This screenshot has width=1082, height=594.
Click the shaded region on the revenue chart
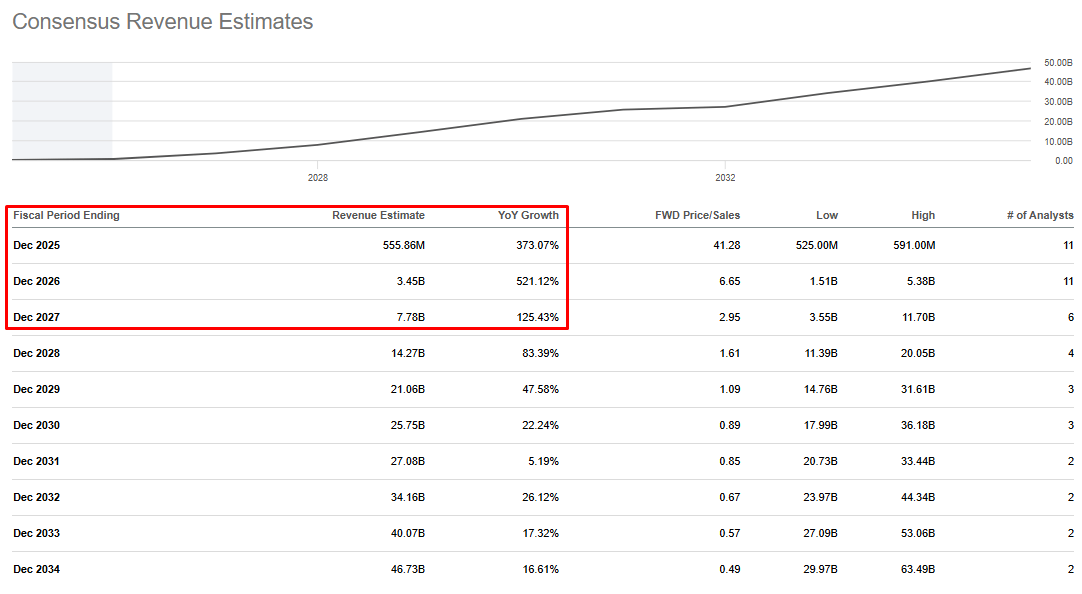[x=62, y=110]
